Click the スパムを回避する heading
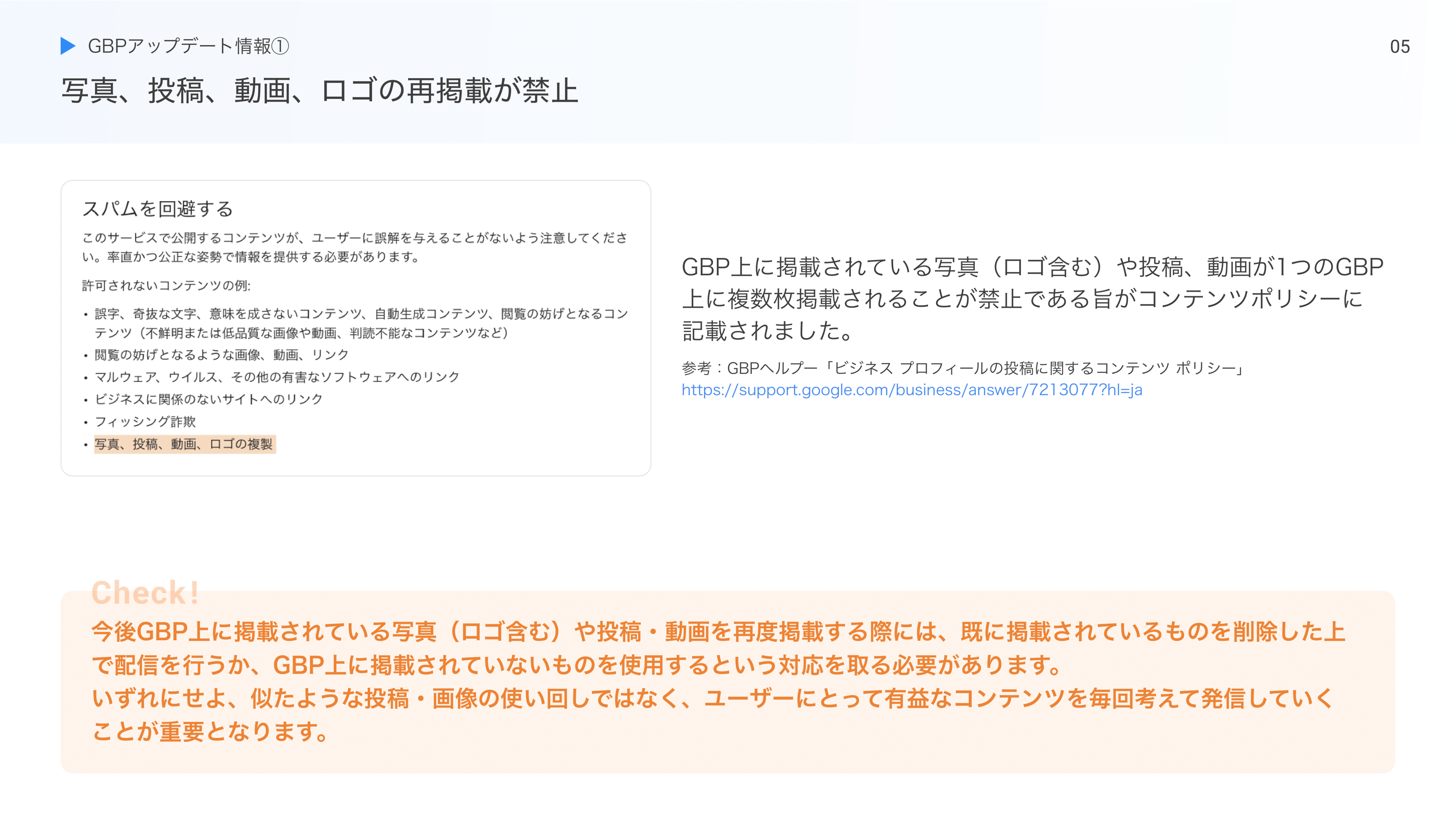The image size is (1456, 819). pyautogui.click(x=158, y=209)
